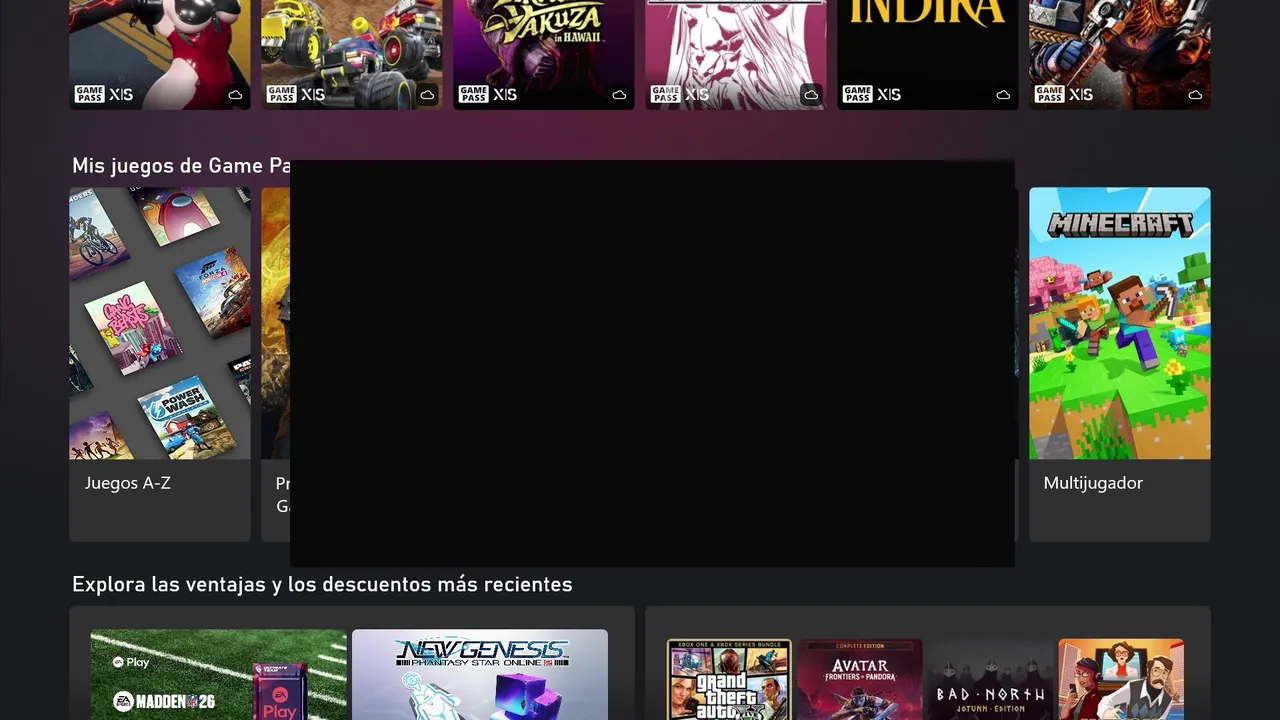The image size is (1280, 720).
Task: Click the X|S badge on the red-dress character tile
Action: coord(121,94)
